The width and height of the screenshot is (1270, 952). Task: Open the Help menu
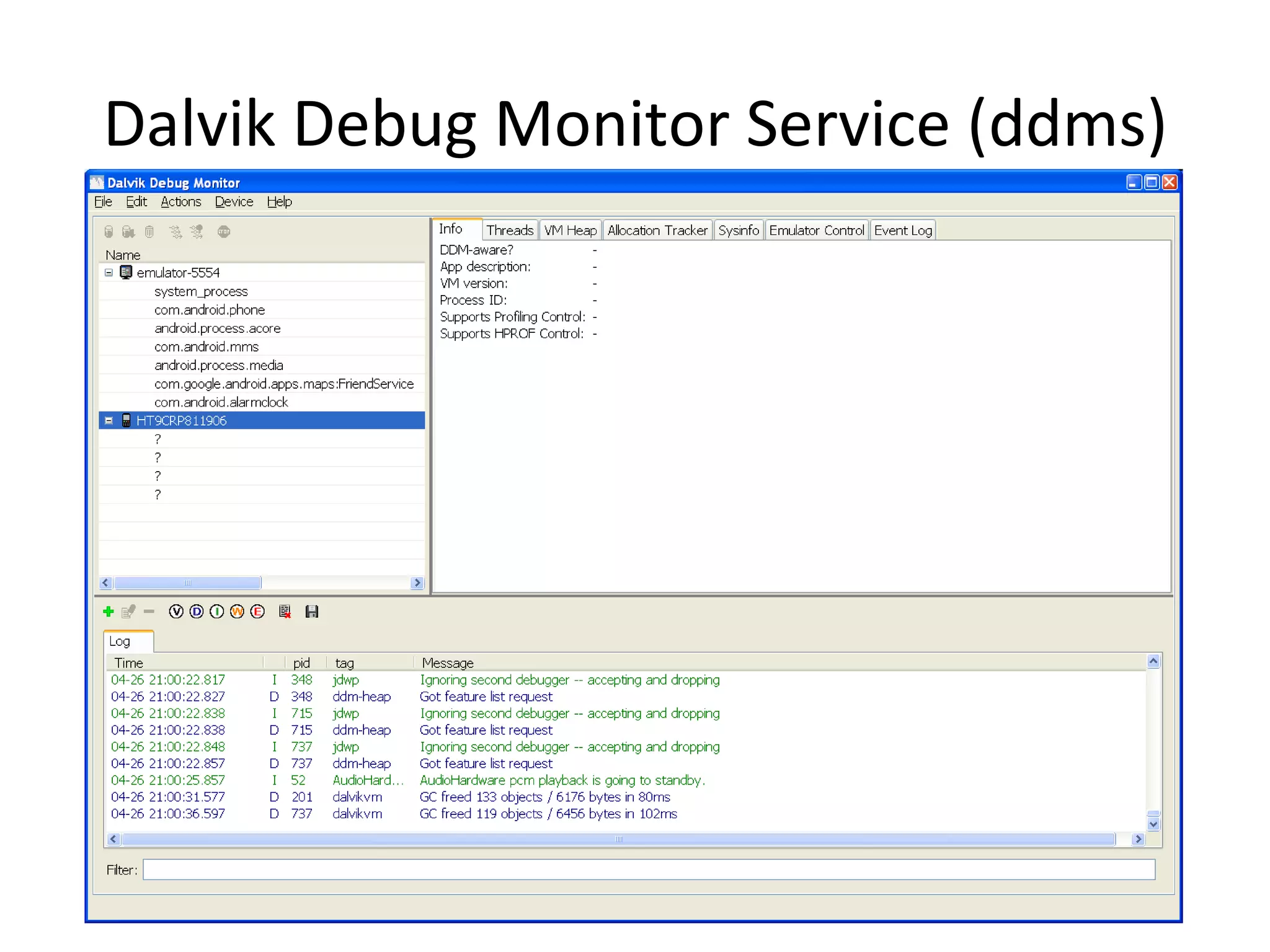click(279, 202)
